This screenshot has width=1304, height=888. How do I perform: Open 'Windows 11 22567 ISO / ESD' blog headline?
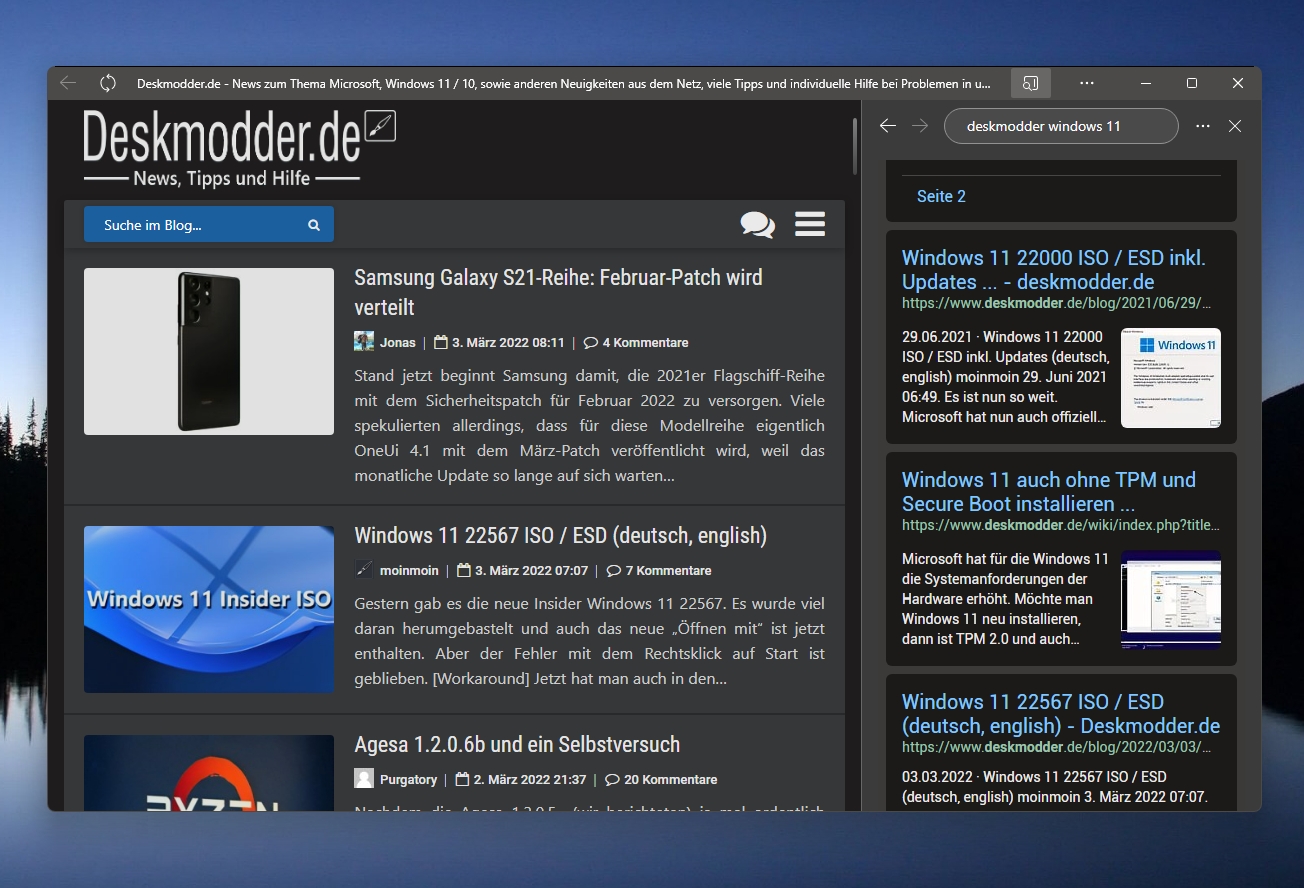pos(560,536)
